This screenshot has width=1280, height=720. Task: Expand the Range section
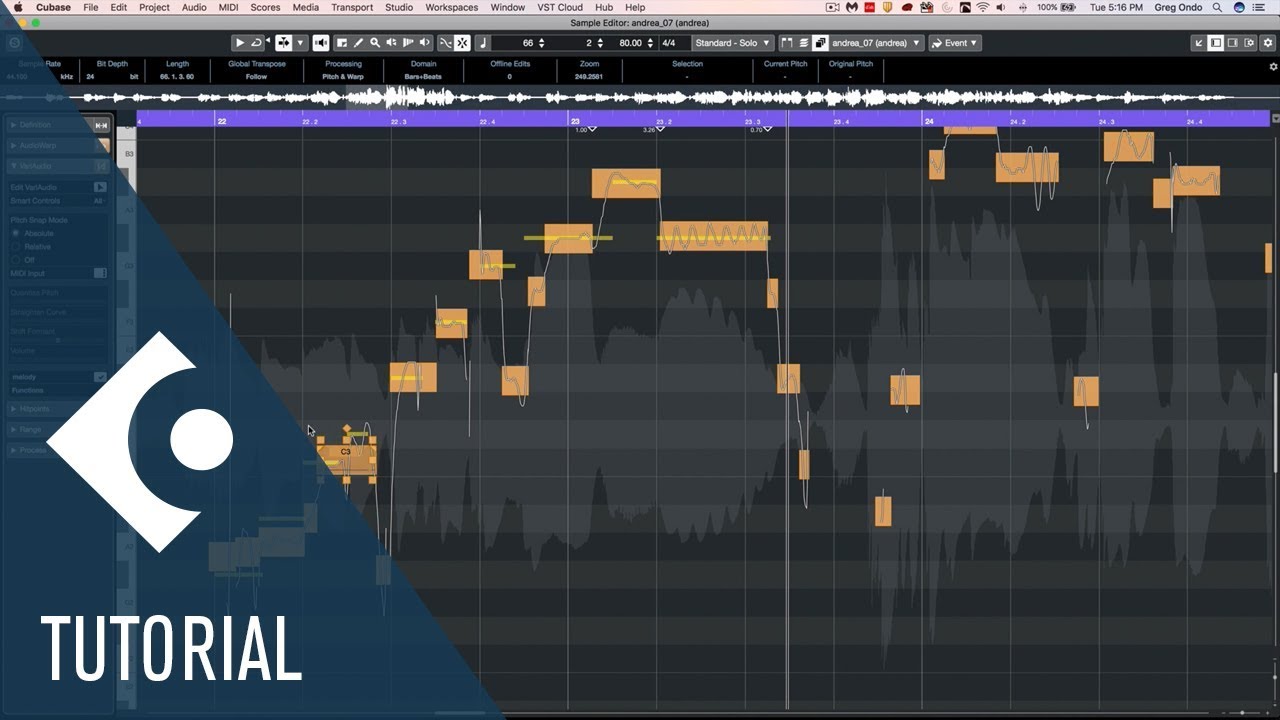pos(13,430)
